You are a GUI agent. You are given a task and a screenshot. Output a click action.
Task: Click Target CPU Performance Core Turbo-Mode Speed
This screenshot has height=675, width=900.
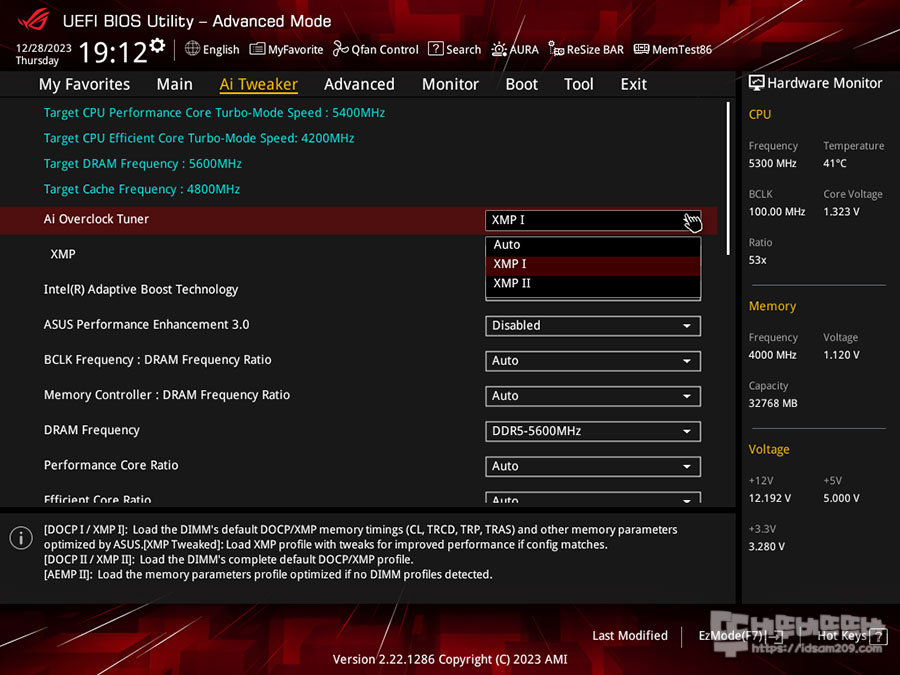coord(214,112)
